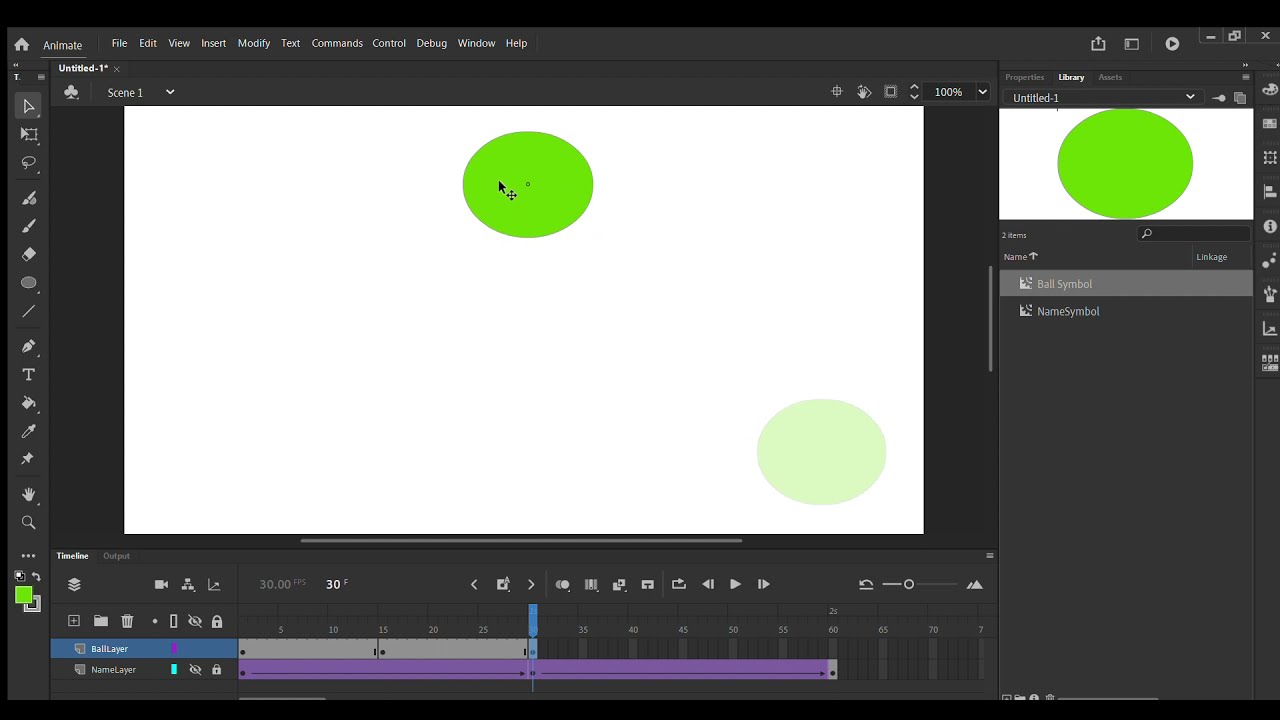Select the Classic Brush tool
1280x720 pixels.
(29, 226)
